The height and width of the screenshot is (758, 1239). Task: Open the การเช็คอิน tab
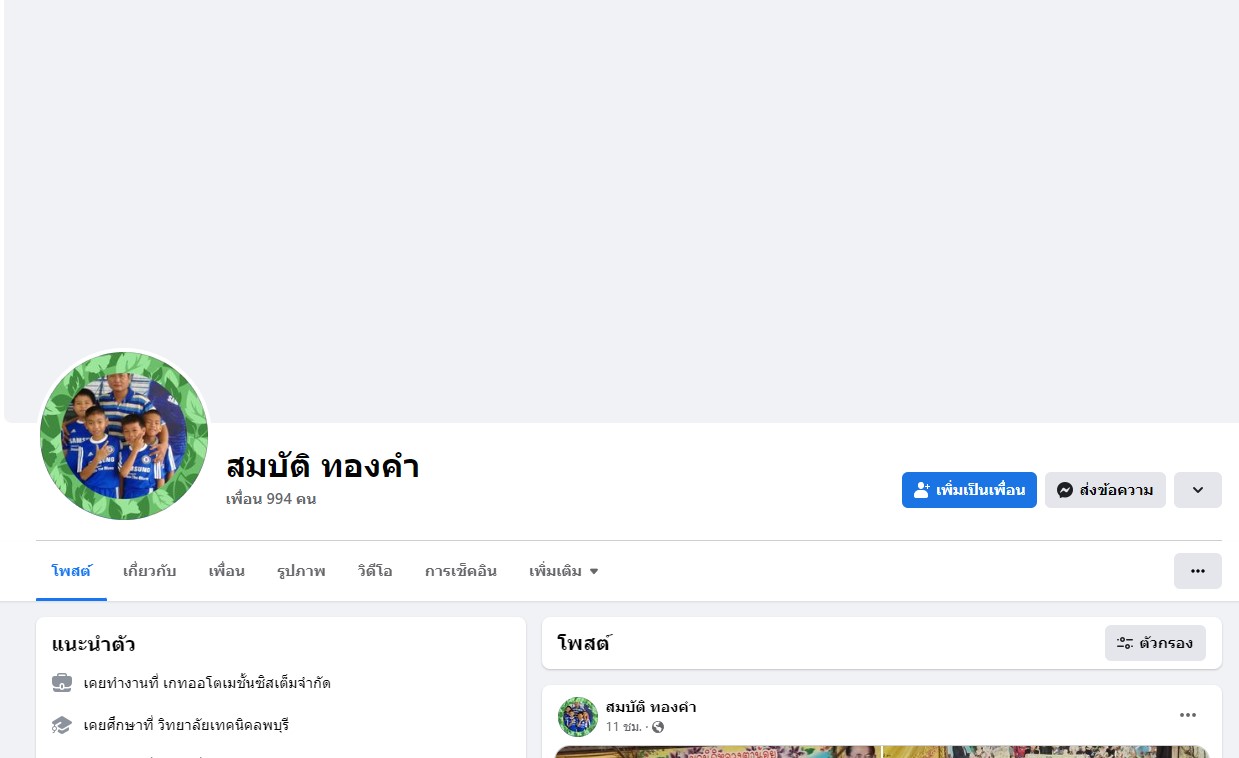click(x=461, y=571)
